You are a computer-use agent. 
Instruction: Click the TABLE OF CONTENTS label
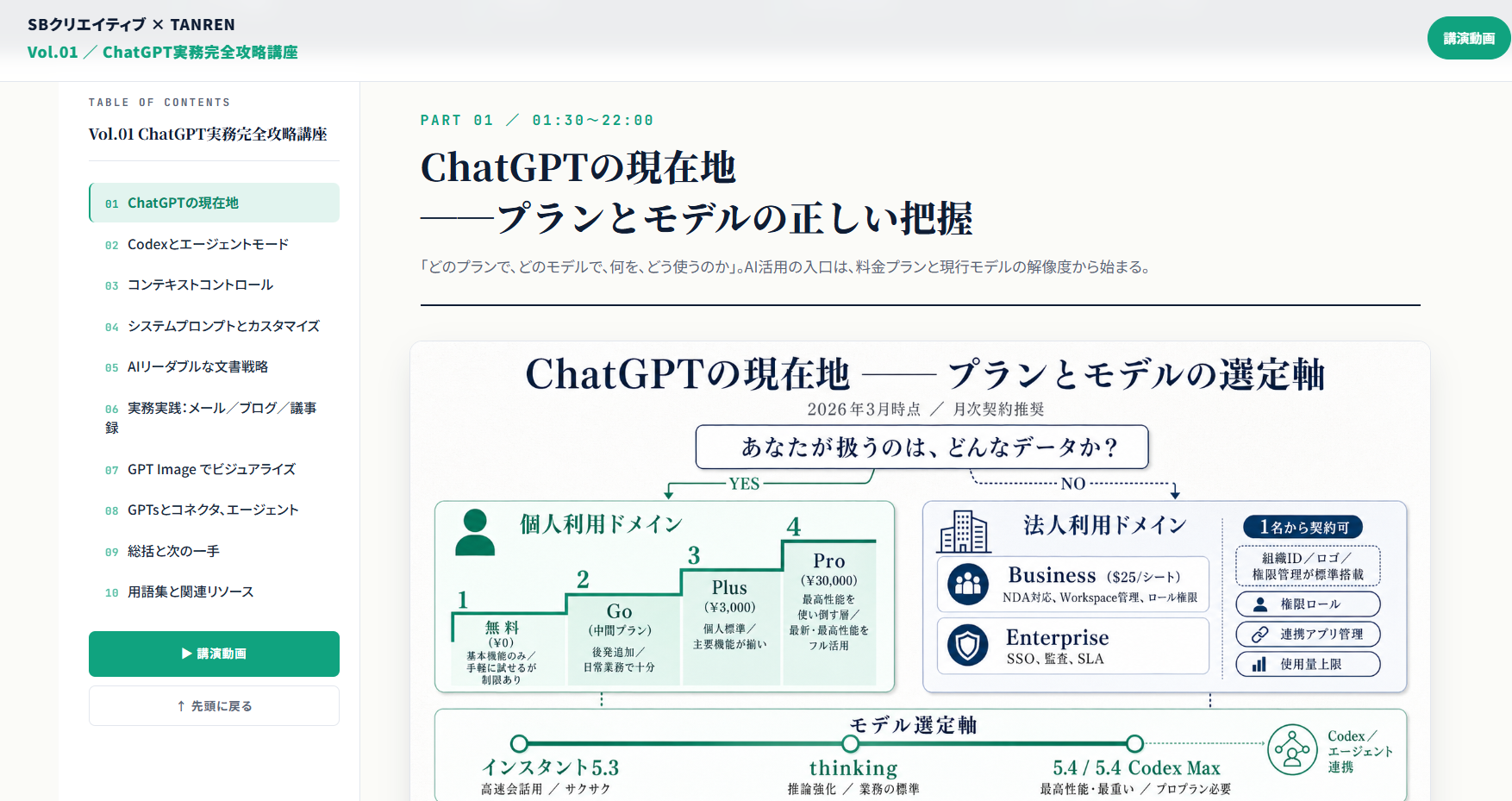159,102
